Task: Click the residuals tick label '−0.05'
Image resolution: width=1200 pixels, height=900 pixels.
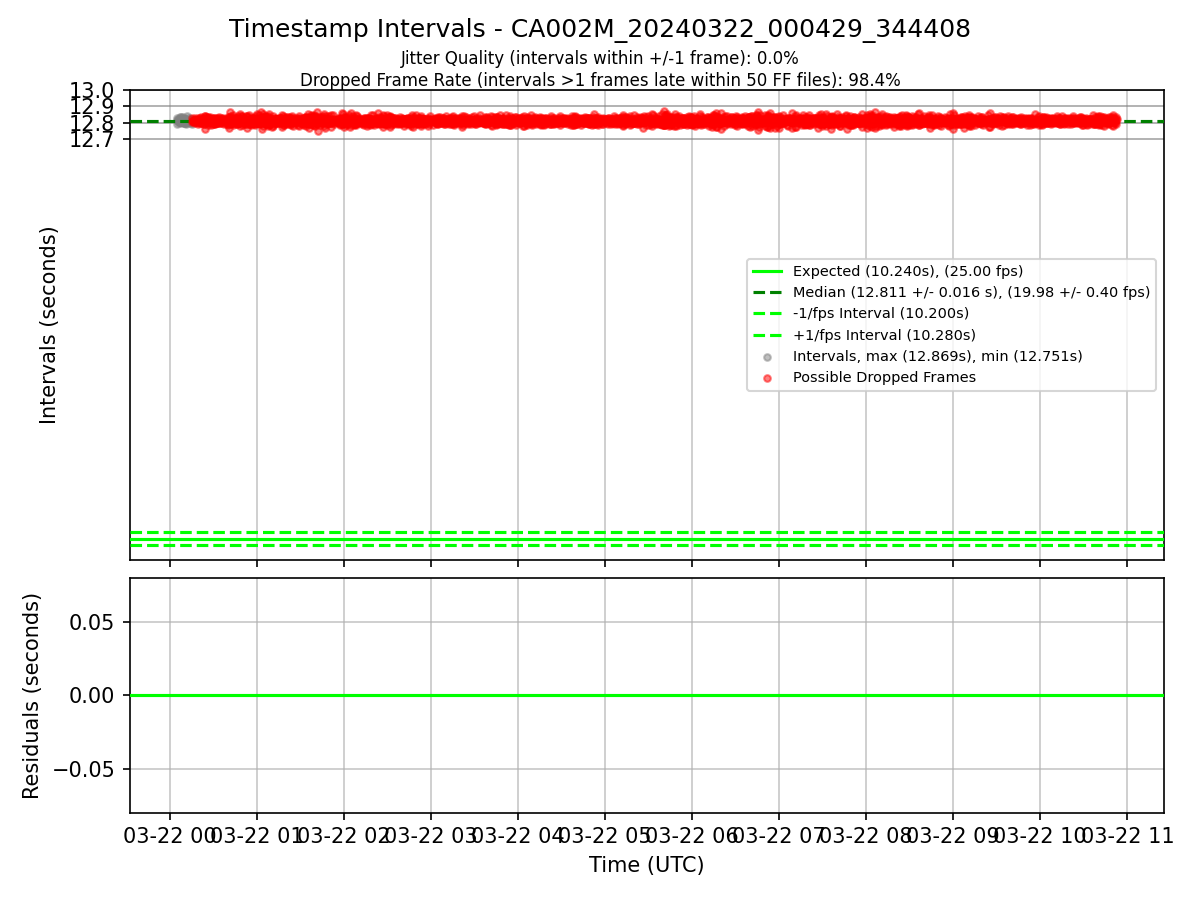Action: point(84,769)
